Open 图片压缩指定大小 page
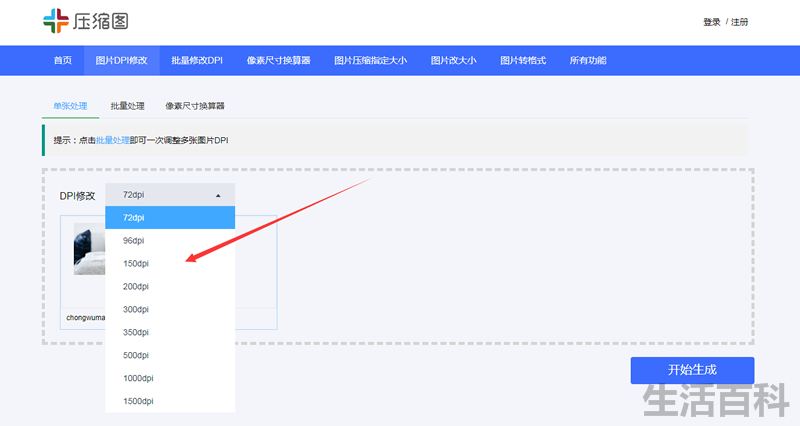The width and height of the screenshot is (800, 426). pos(370,60)
